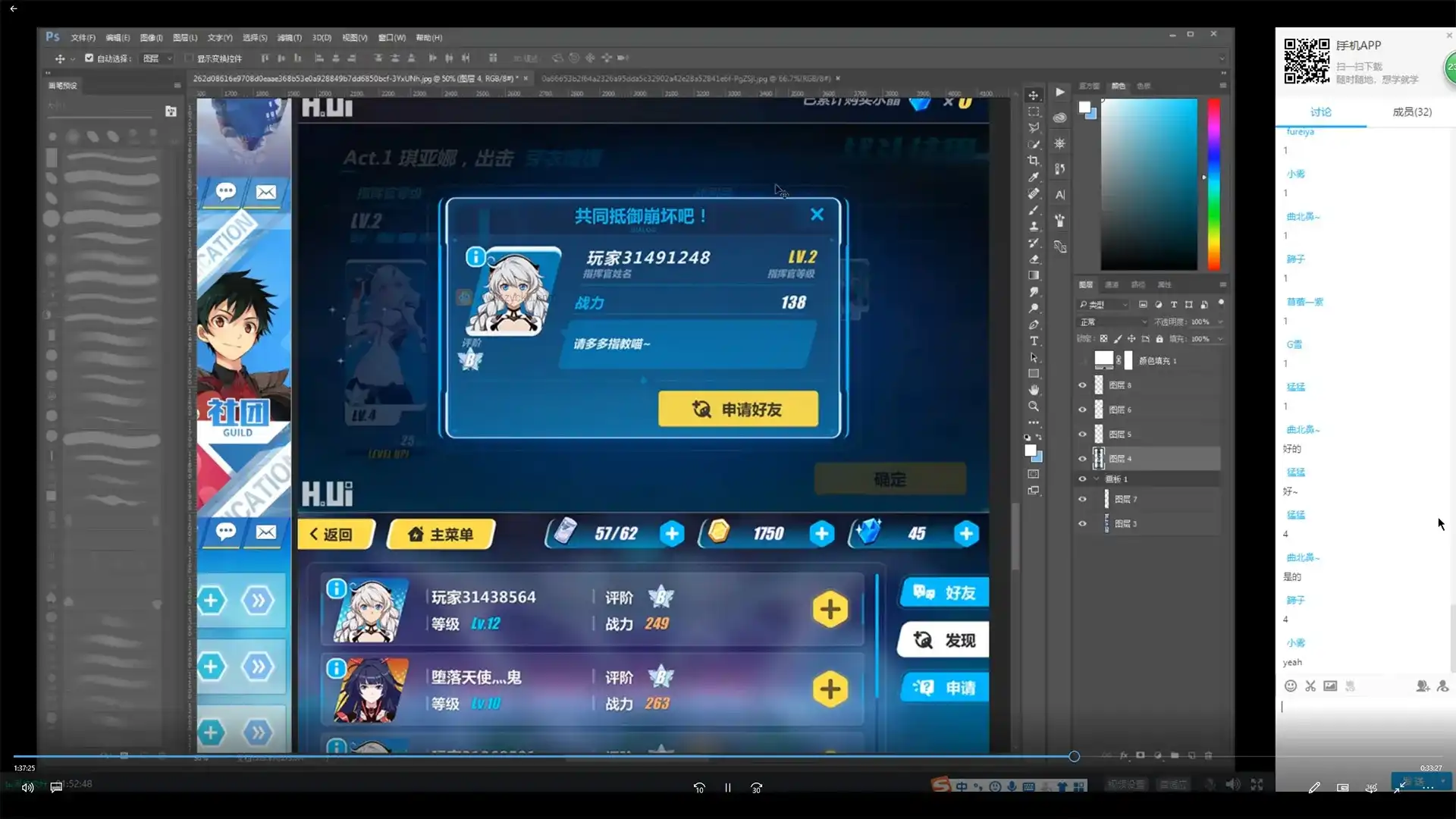
Task: Enable the 显示变换控件 checkbox
Action: coord(189,58)
